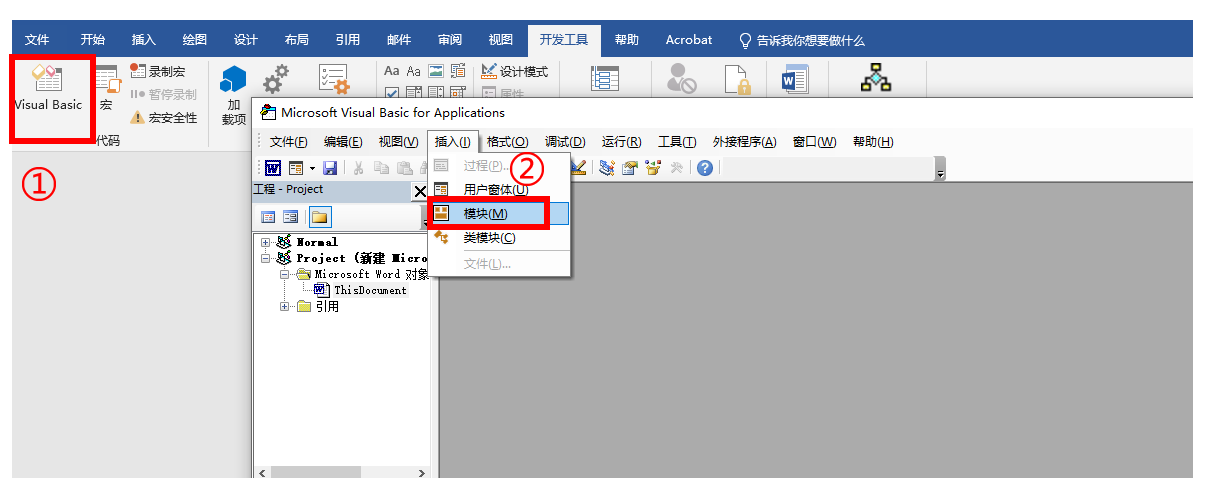Switch to the 设计 ribbon tab
Screen dimensions: 1210x496
(x=246, y=40)
